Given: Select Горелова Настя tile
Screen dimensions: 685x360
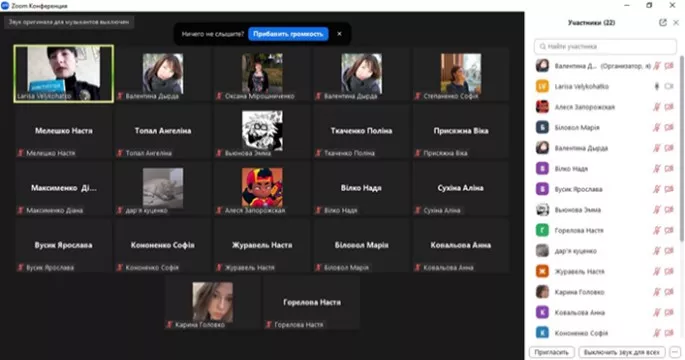Looking at the screenshot, I should [x=312, y=303].
